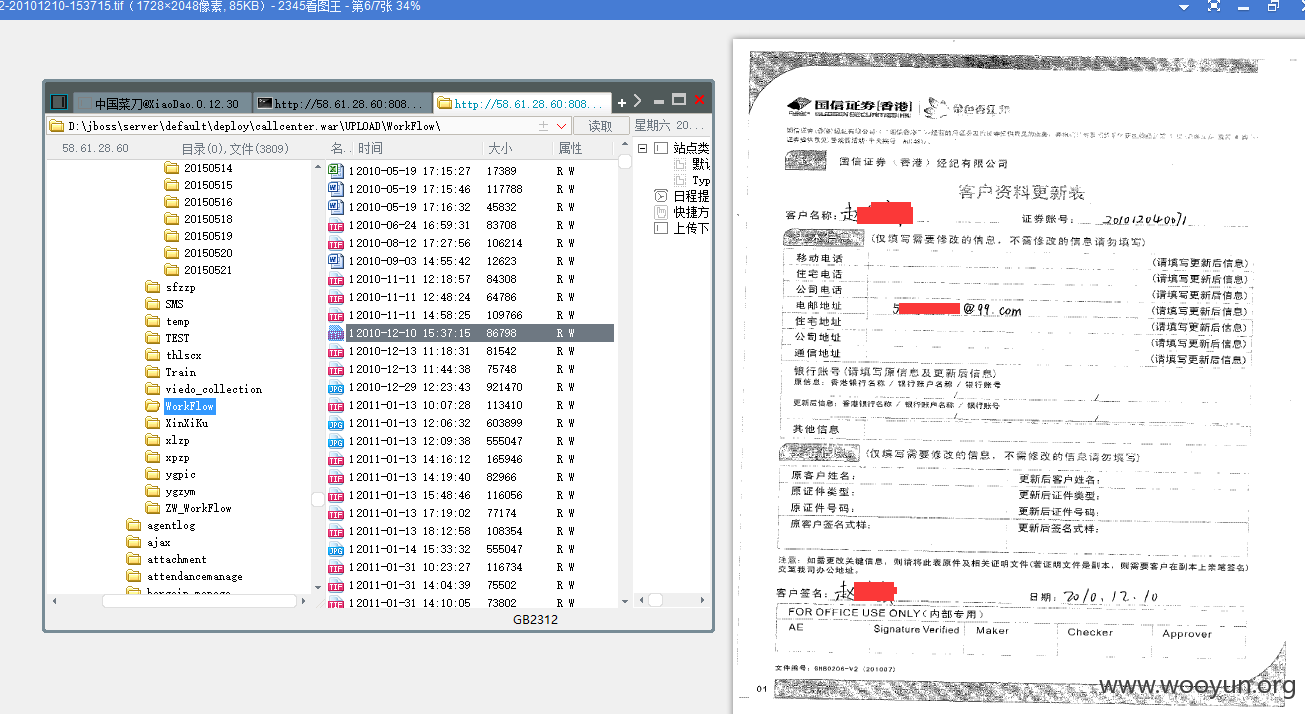Click Word file icon dated 2010-05-19 17:16:32
Viewport: 1305px width, 714px height.
(x=336, y=207)
